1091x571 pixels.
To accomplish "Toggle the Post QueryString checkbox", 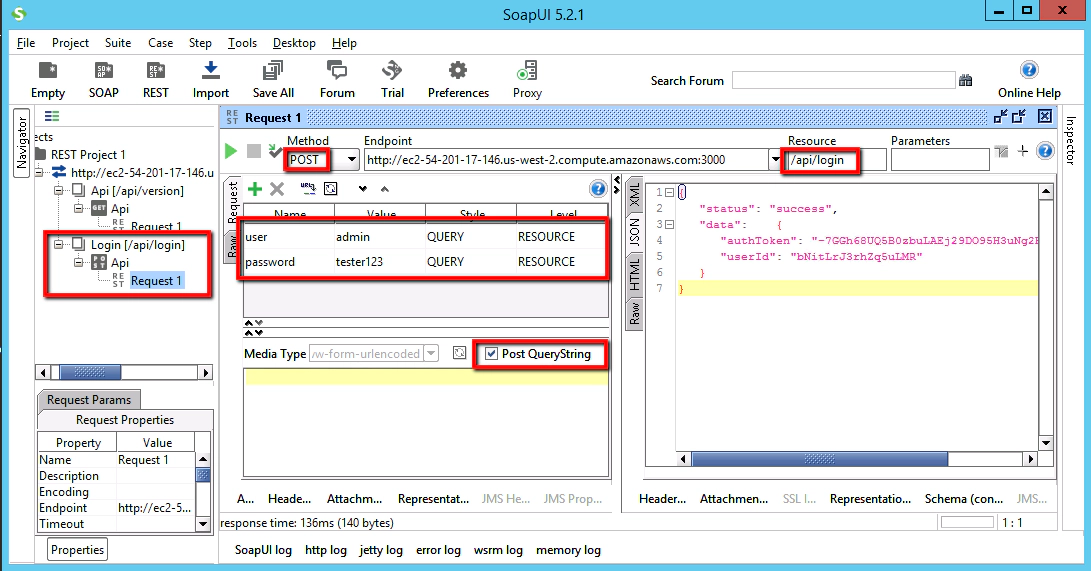I will point(491,353).
